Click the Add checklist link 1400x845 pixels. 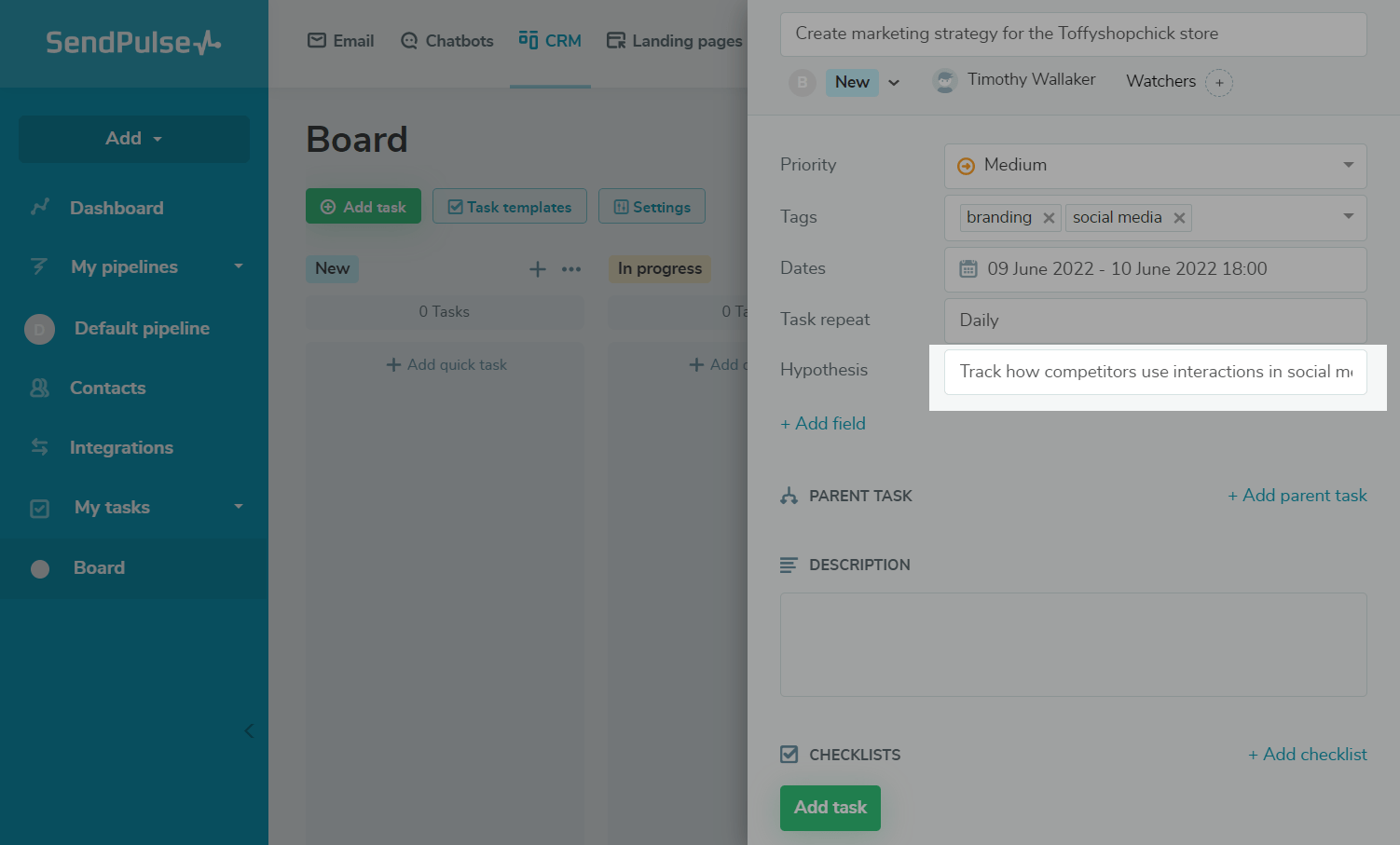(1307, 755)
